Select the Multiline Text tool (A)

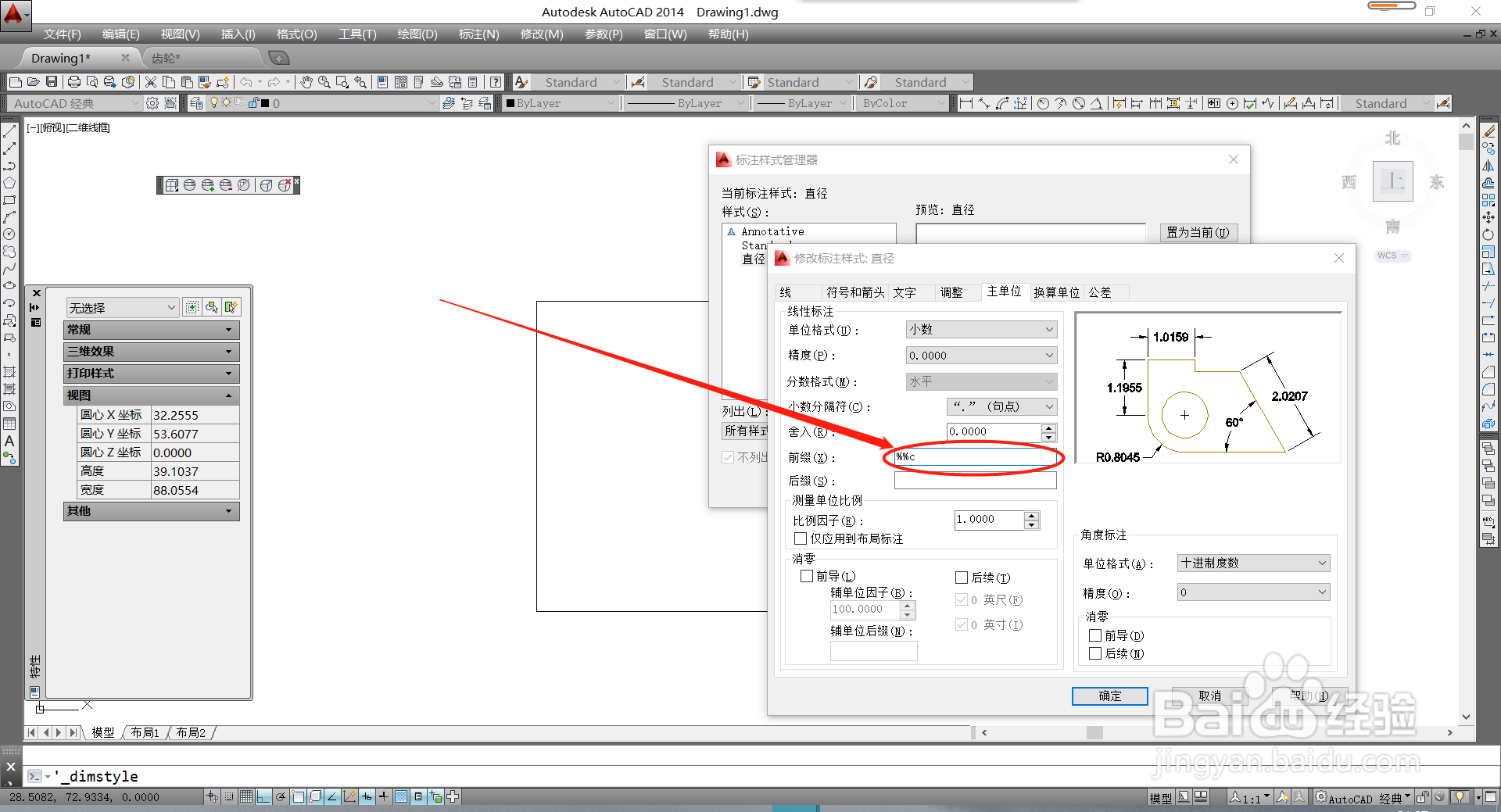[x=9, y=441]
